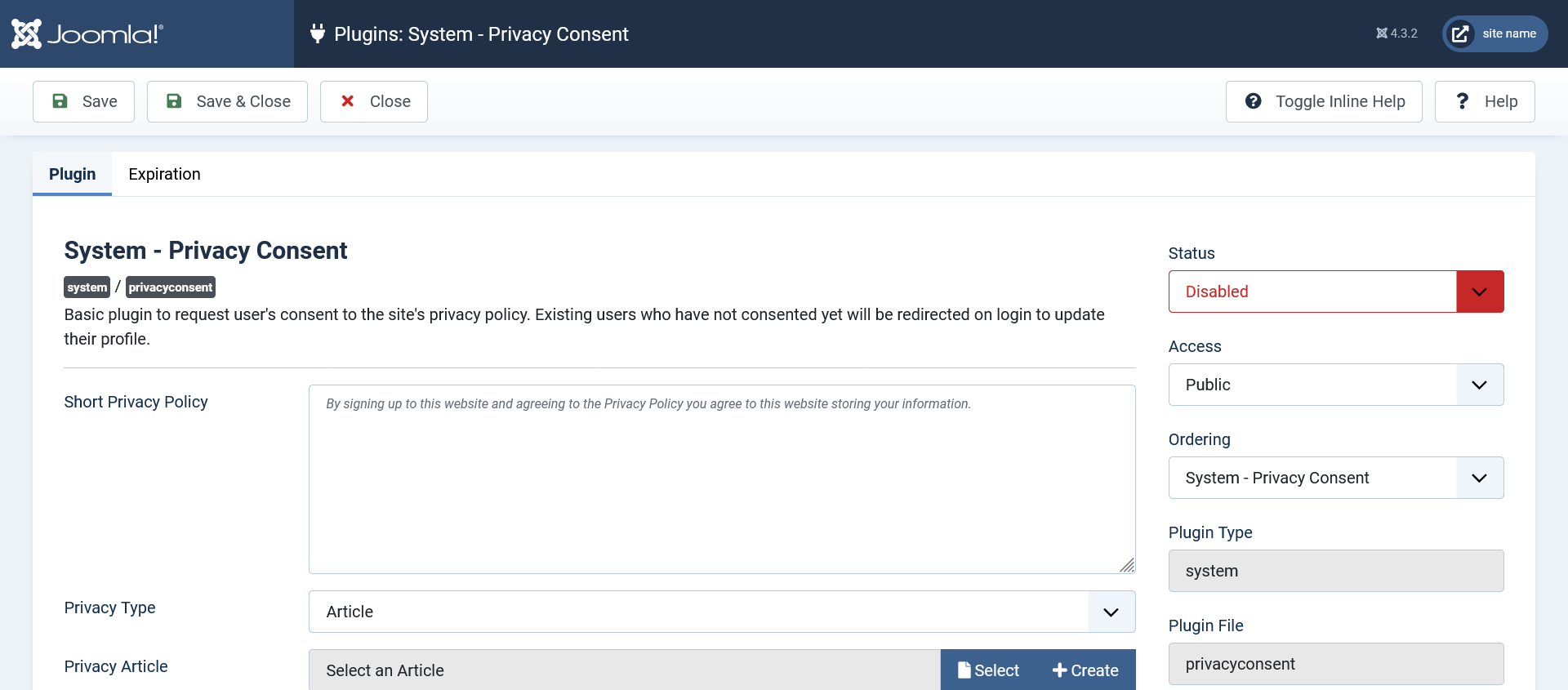Open the Help button
This screenshot has width=1568, height=690.
coord(1485,101)
